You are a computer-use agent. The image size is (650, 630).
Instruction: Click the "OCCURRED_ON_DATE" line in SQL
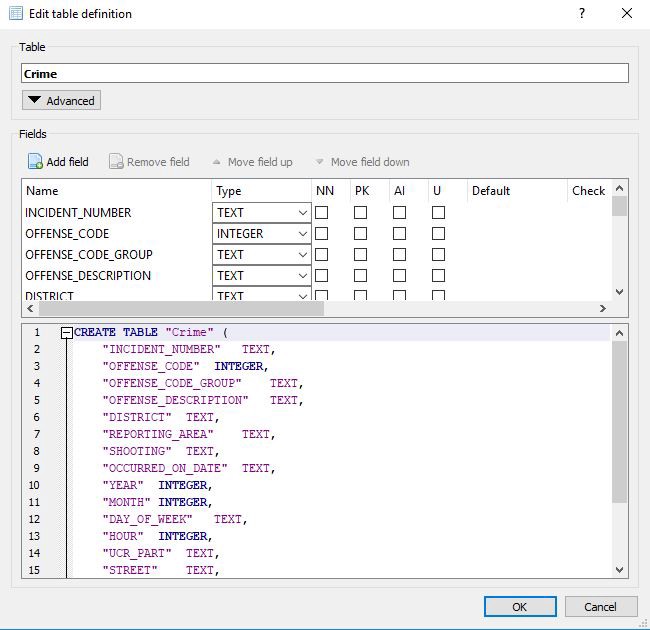click(x=189, y=468)
